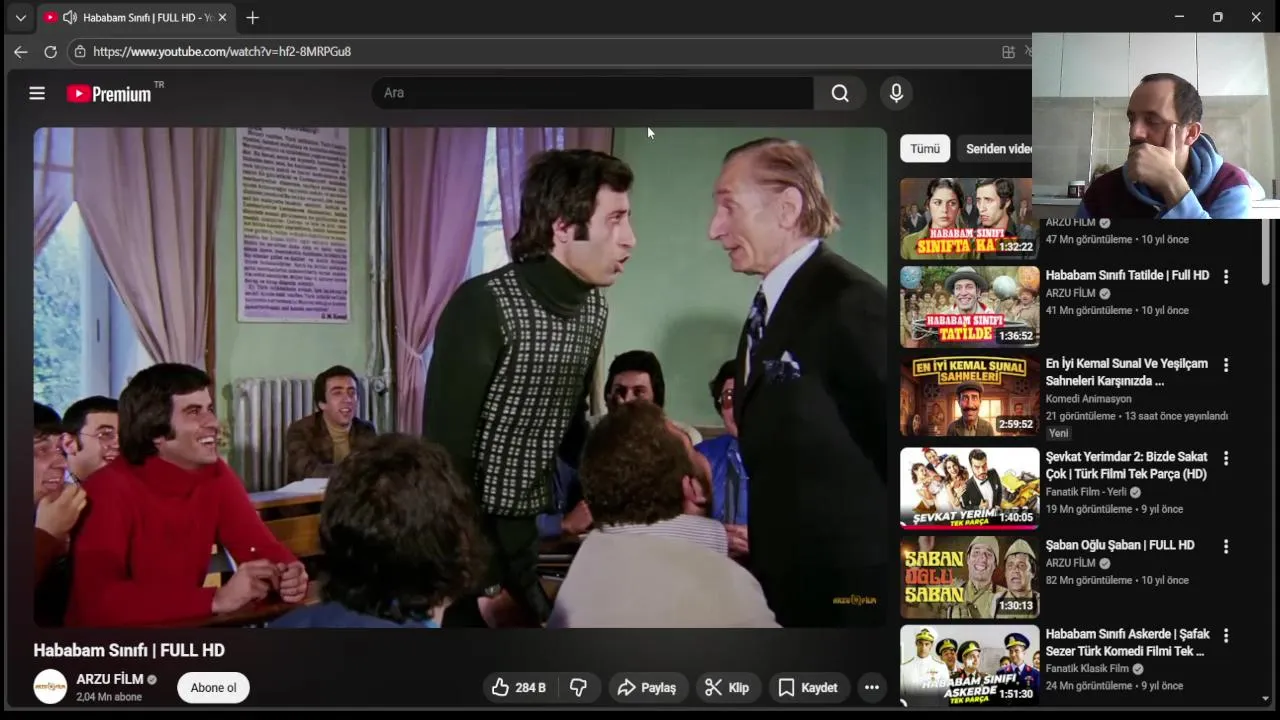
Task: Open ARZU FİLM channel avatar
Action: pyautogui.click(x=50, y=687)
